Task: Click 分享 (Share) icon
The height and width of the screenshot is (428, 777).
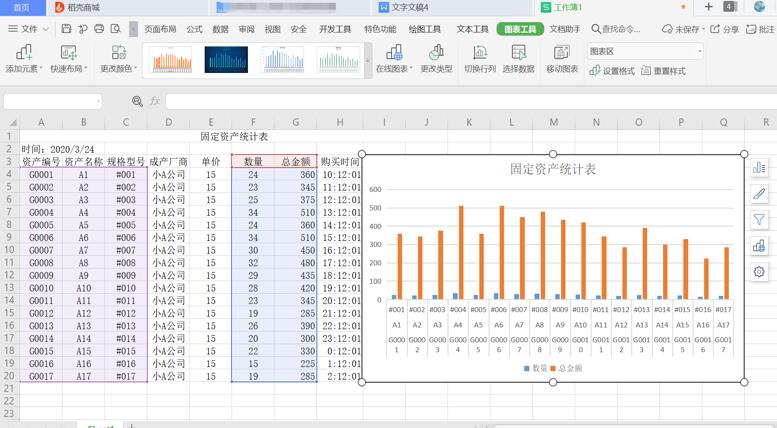Action: tap(724, 29)
